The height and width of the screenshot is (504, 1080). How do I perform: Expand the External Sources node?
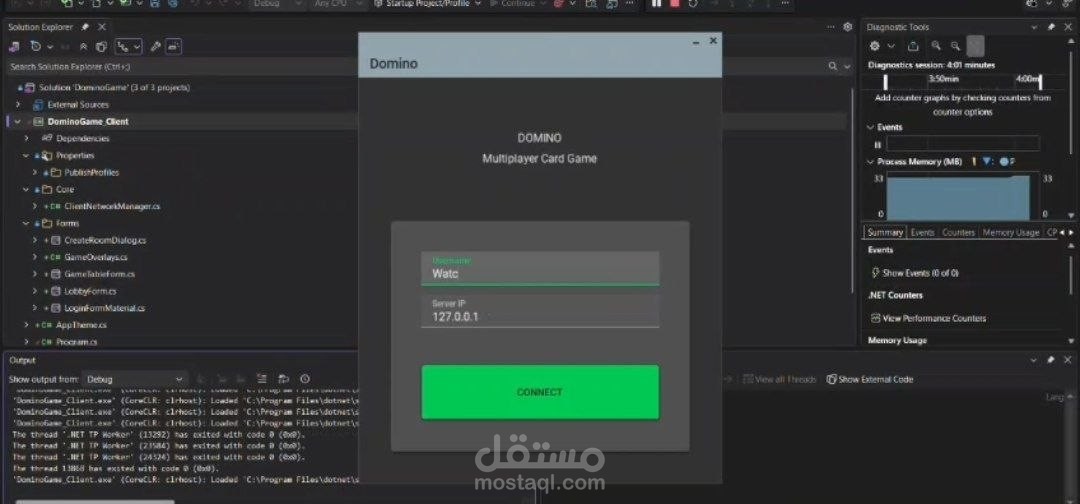pyautogui.click(x=18, y=105)
